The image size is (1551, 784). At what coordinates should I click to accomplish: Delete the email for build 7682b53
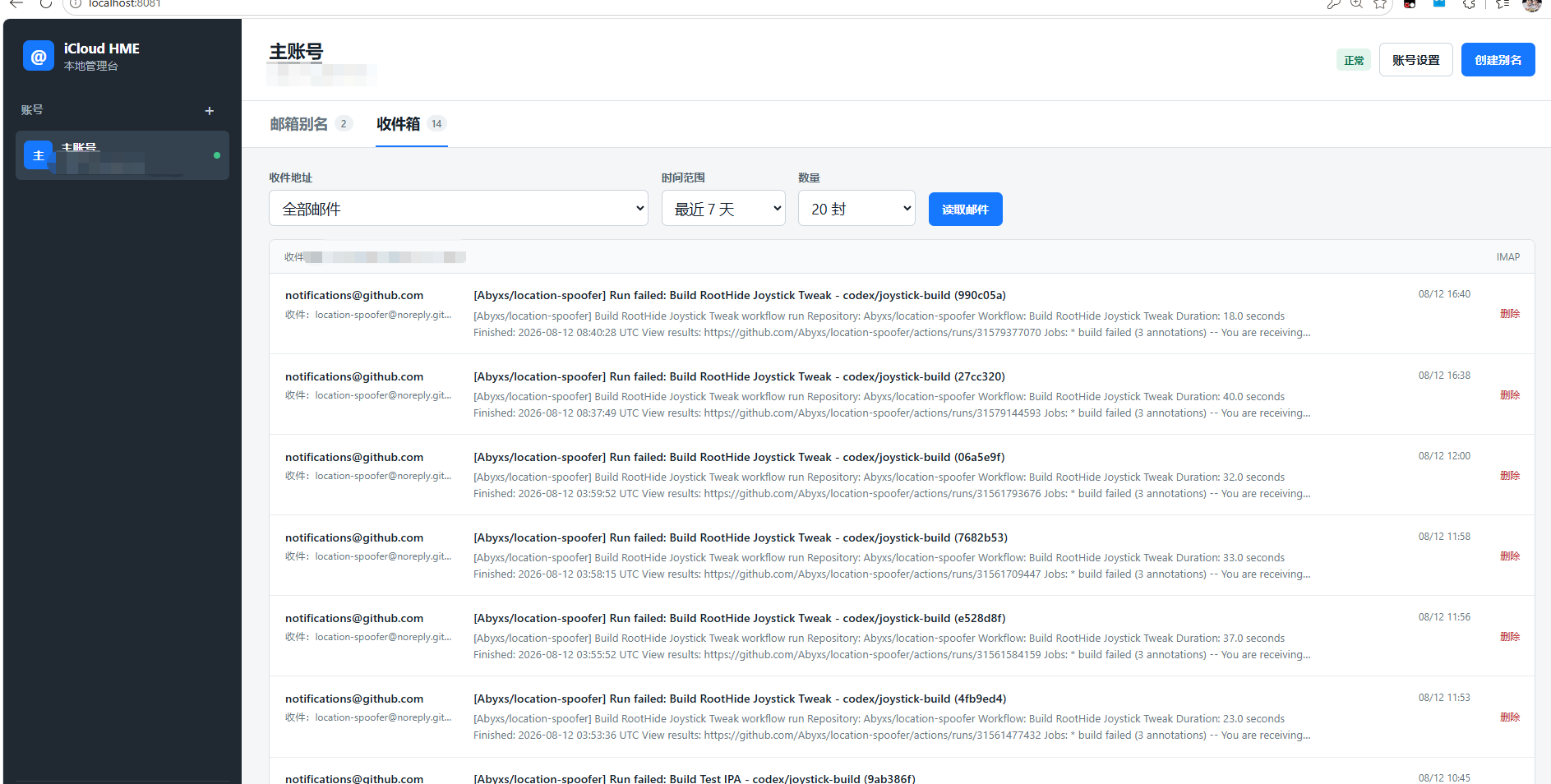point(1510,556)
